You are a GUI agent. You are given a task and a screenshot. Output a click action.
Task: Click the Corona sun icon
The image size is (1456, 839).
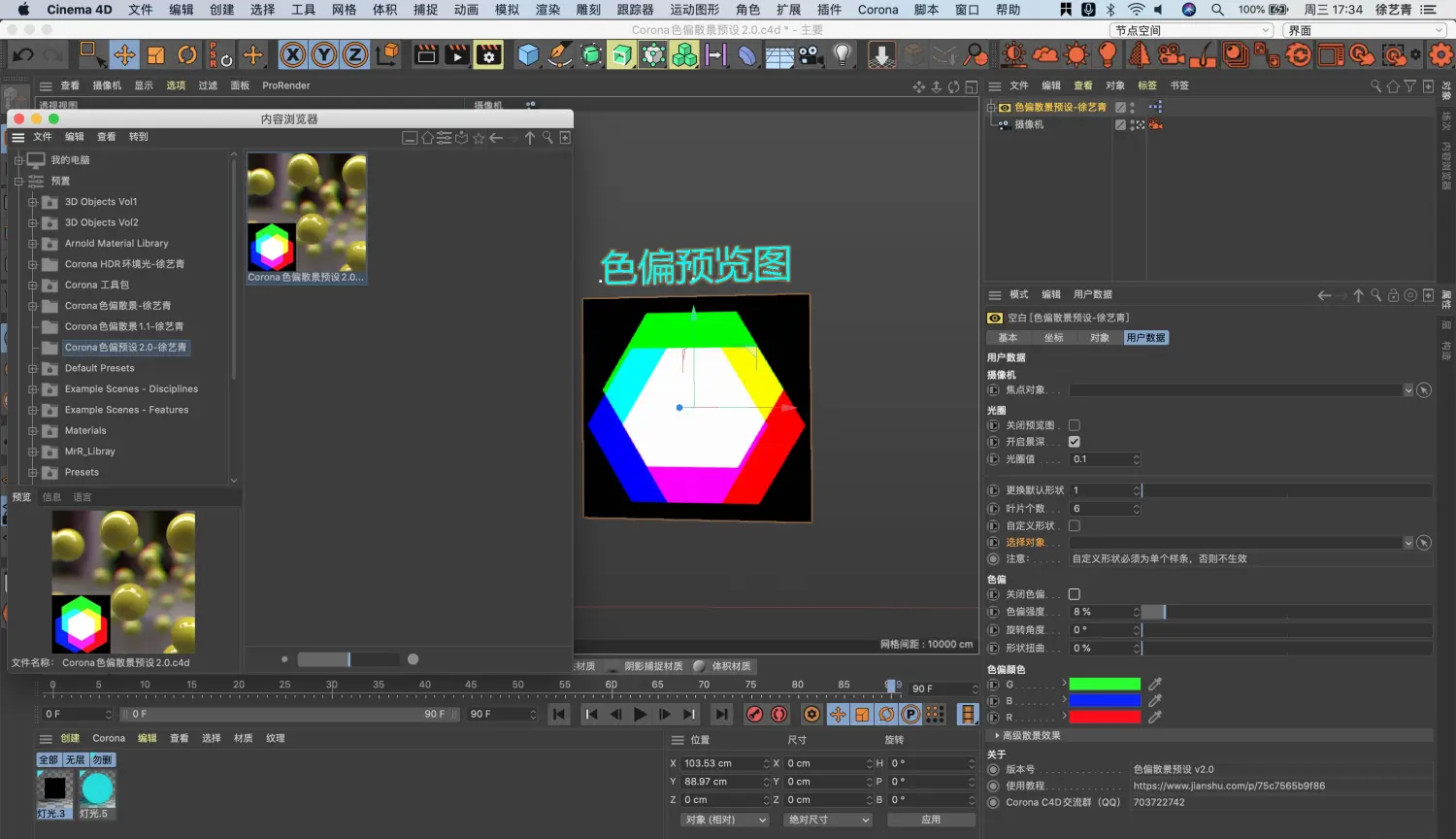coord(1076,55)
